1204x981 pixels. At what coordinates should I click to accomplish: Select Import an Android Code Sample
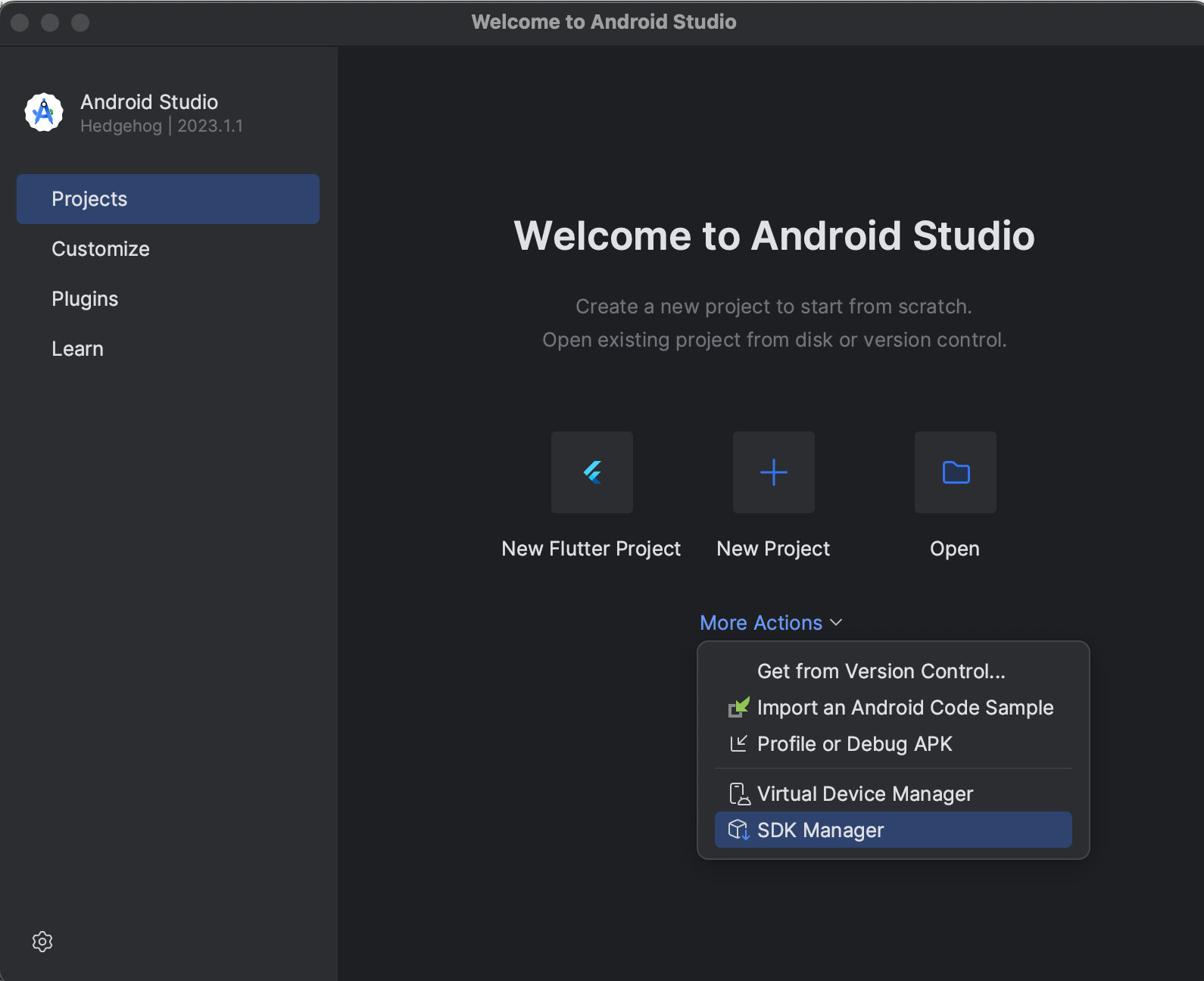894,708
